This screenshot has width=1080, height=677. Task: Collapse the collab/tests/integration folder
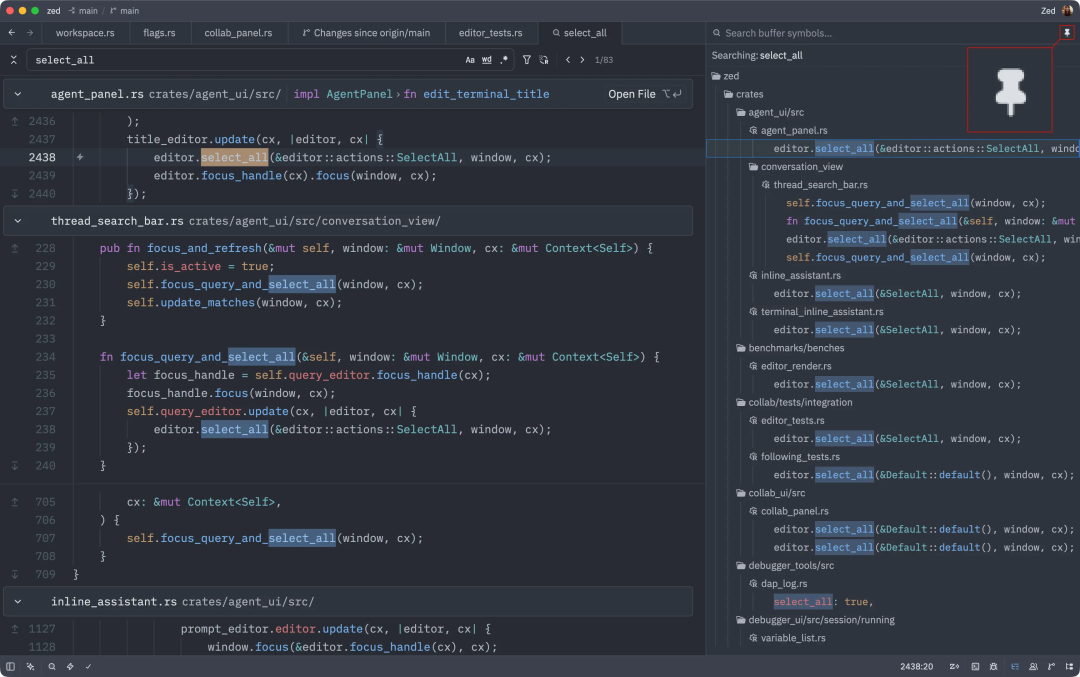pyautogui.click(x=794, y=402)
